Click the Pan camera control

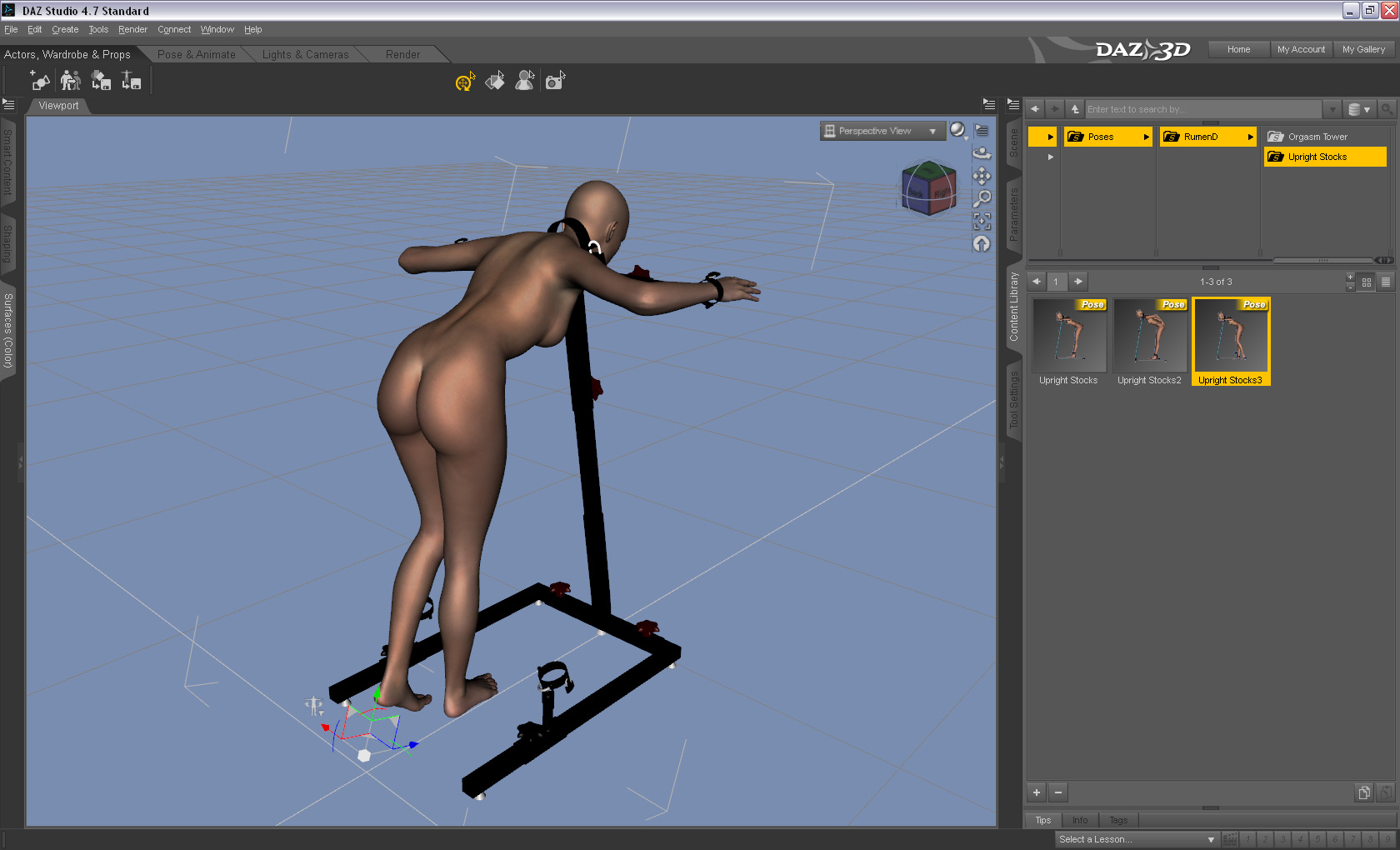982,176
